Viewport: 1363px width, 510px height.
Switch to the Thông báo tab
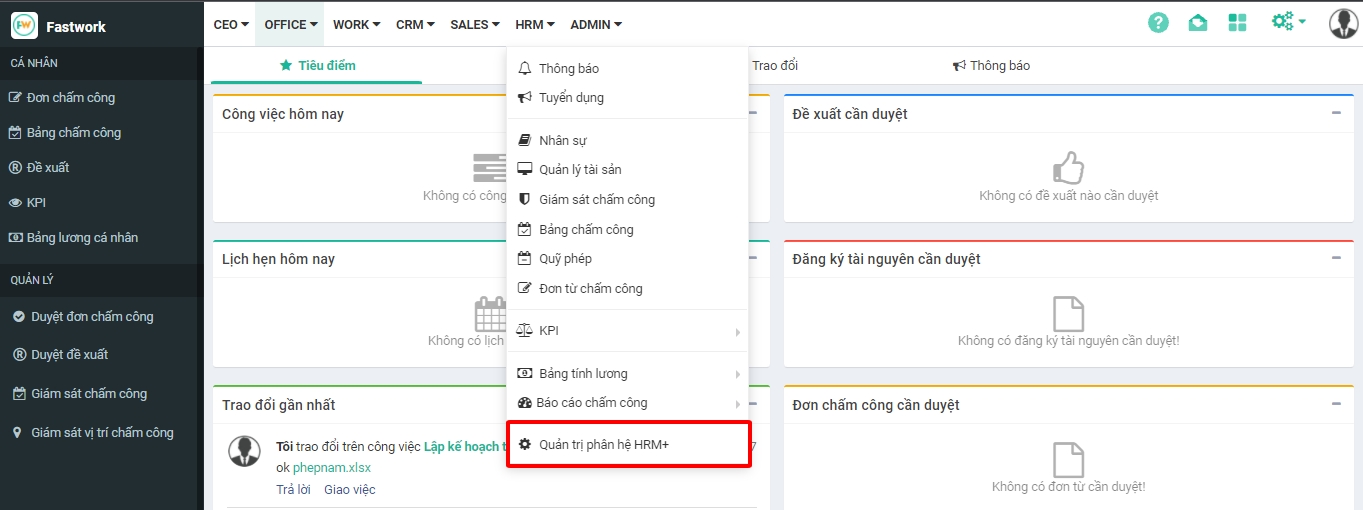point(991,66)
